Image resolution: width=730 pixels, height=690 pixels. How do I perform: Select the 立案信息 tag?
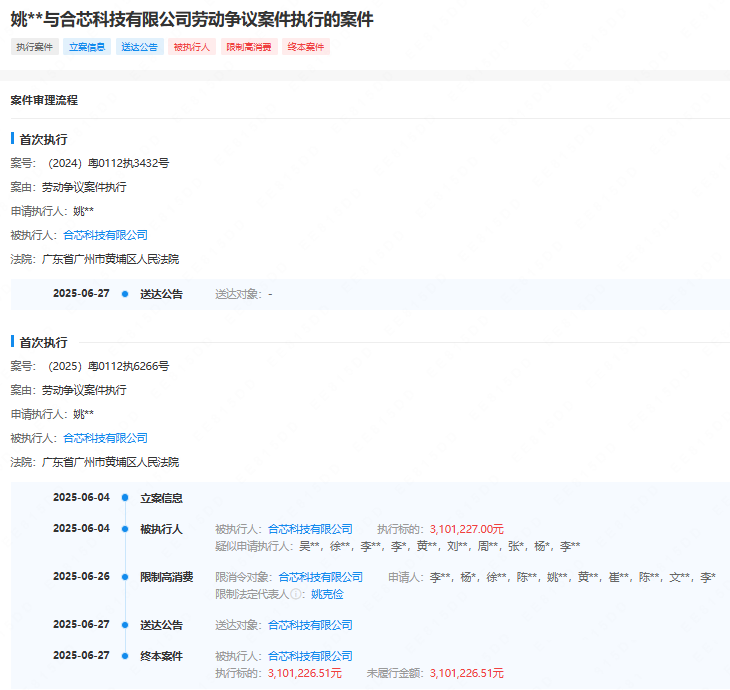[87, 47]
